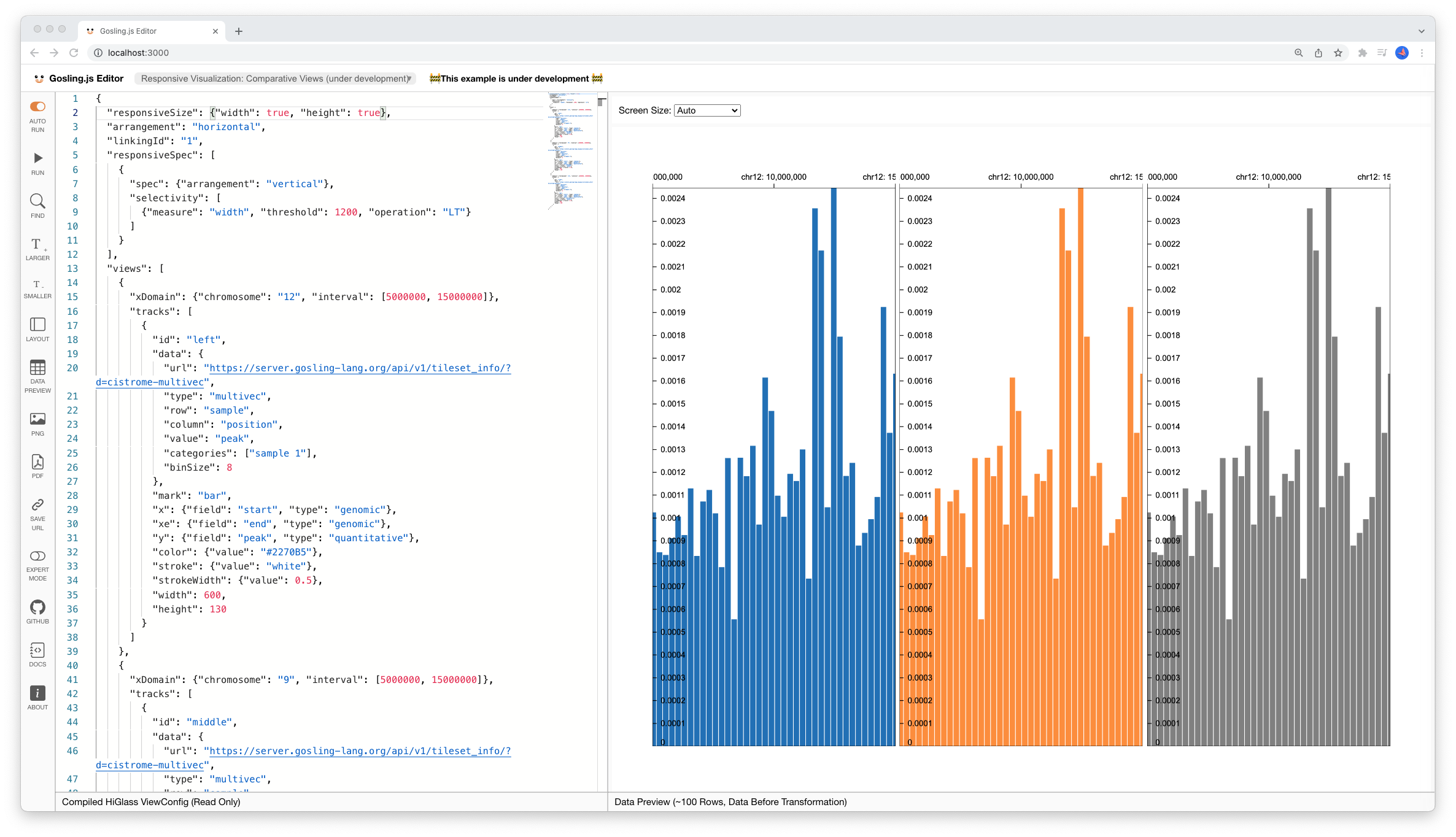
Task: Switch the editor Layout panel icon
Action: (37, 325)
